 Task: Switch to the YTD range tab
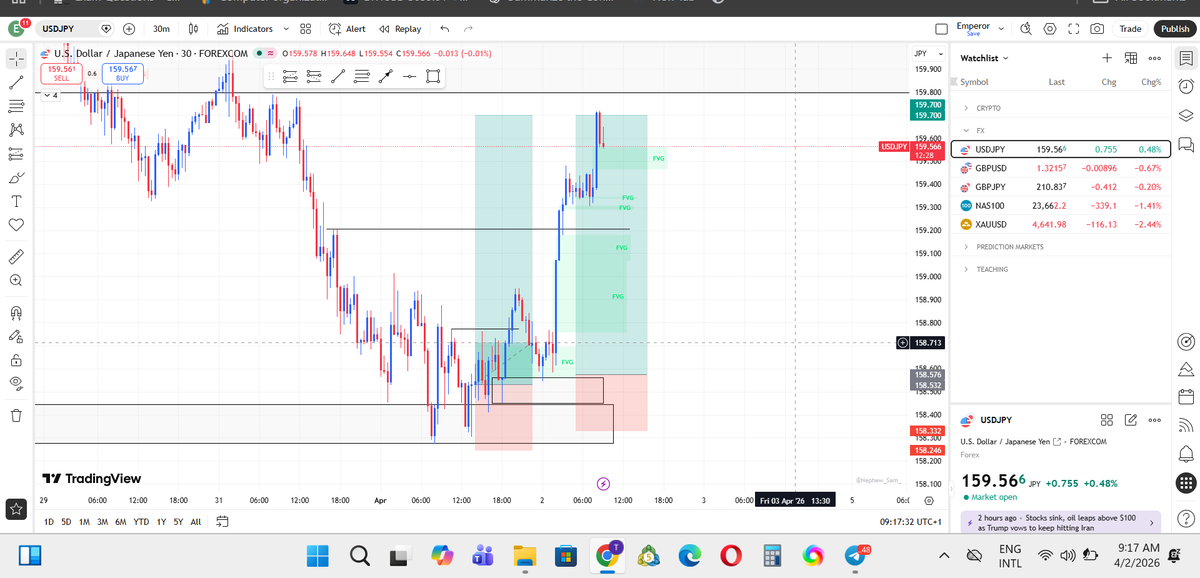coord(140,522)
